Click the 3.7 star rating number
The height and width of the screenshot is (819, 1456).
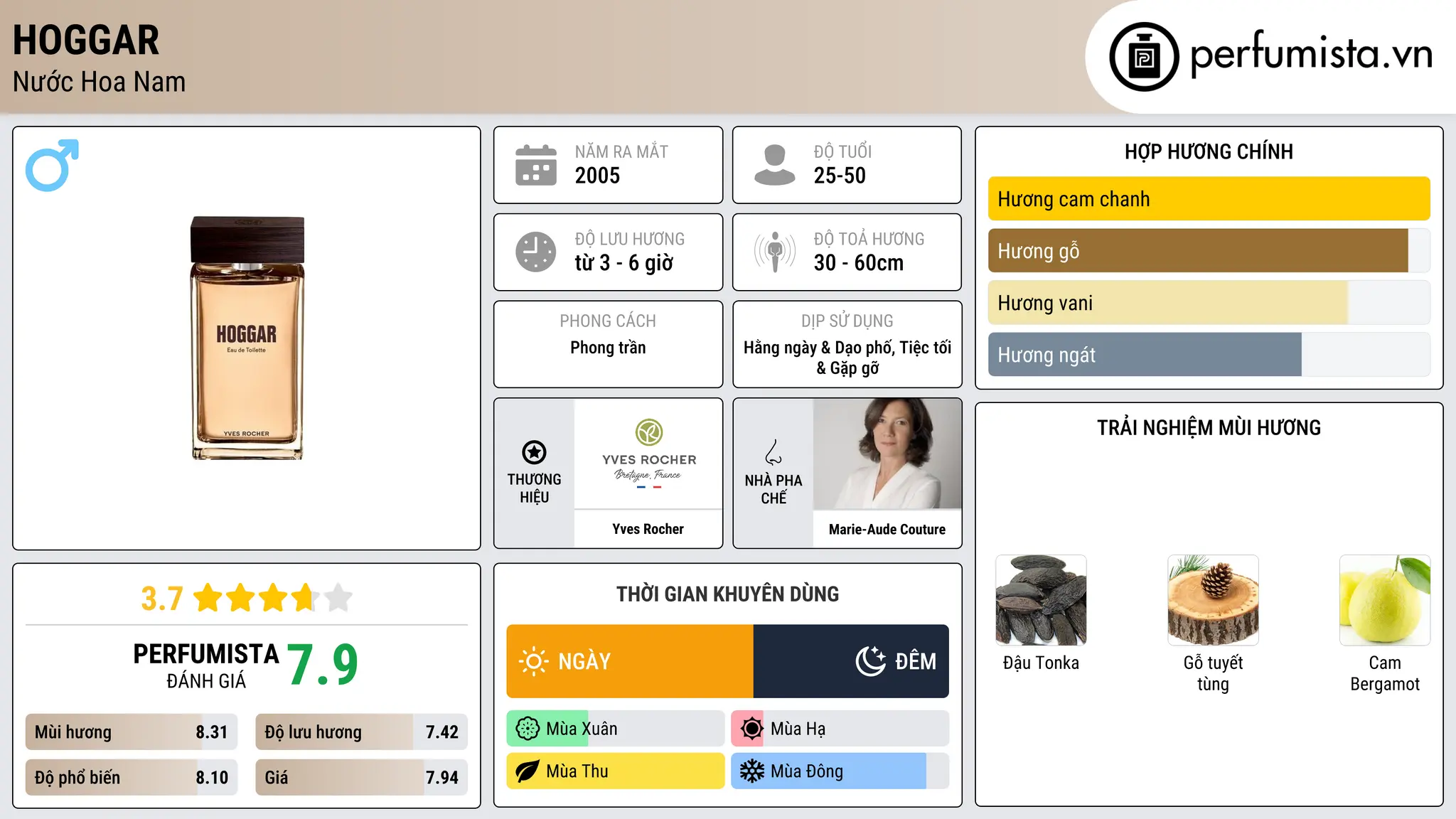click(162, 599)
